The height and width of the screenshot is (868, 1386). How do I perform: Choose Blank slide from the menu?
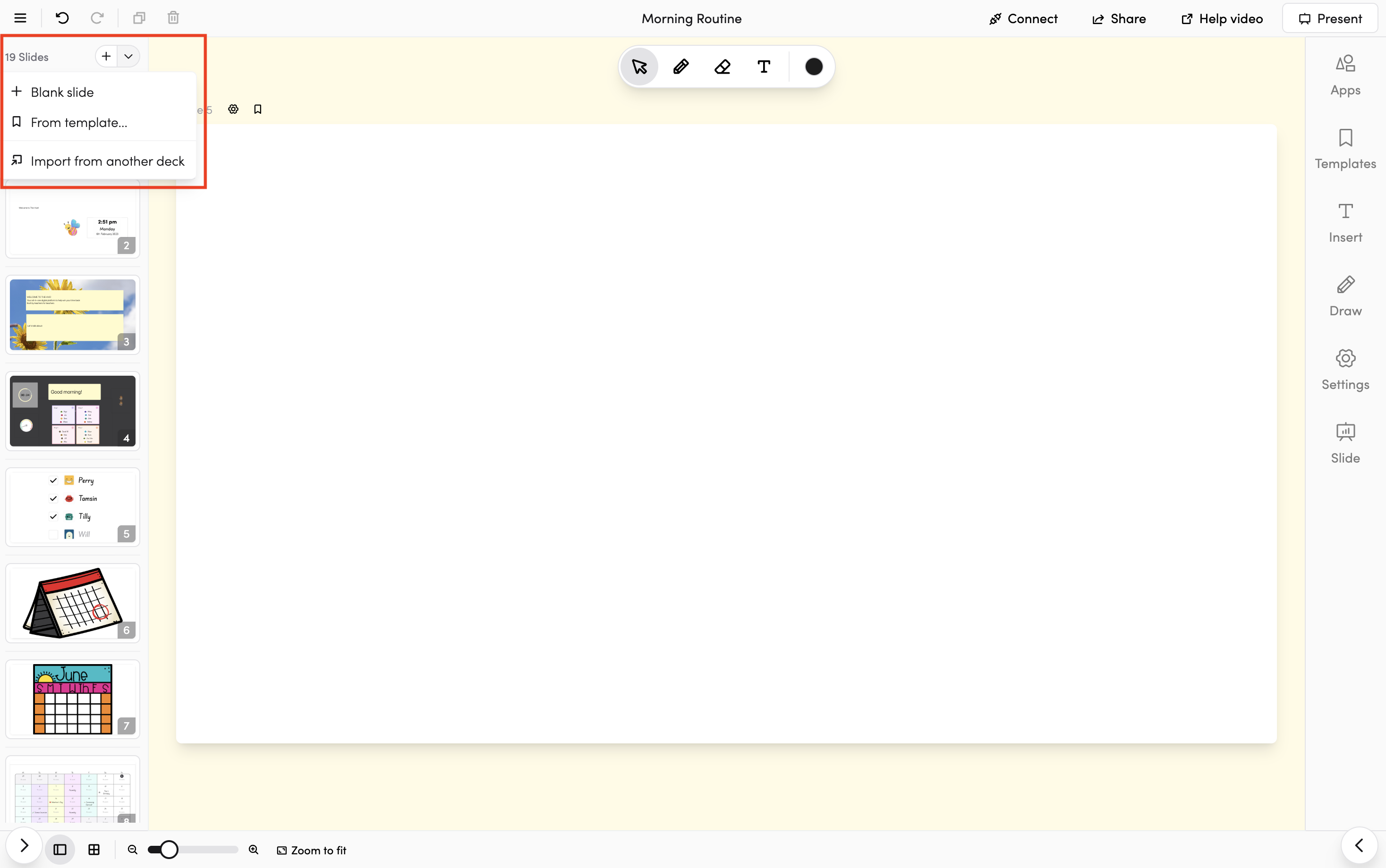click(x=62, y=93)
